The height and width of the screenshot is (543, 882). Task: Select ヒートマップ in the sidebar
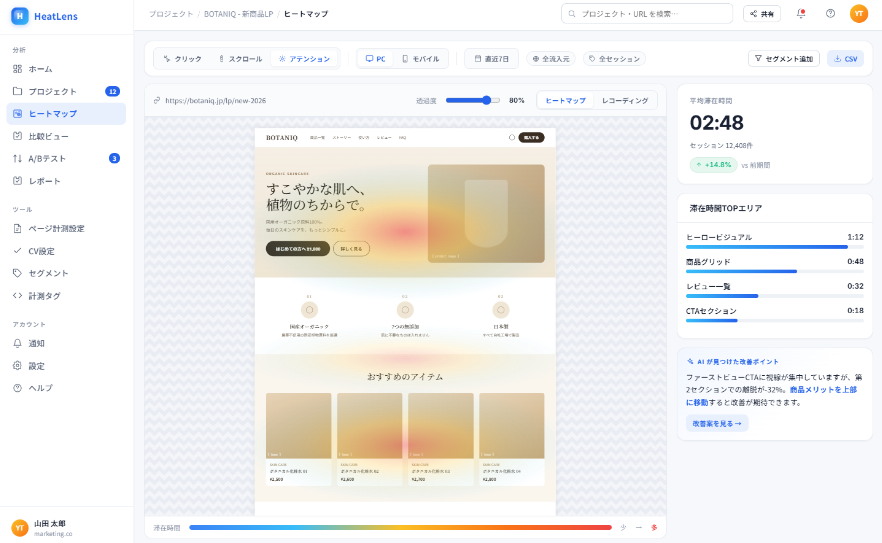(x=66, y=114)
